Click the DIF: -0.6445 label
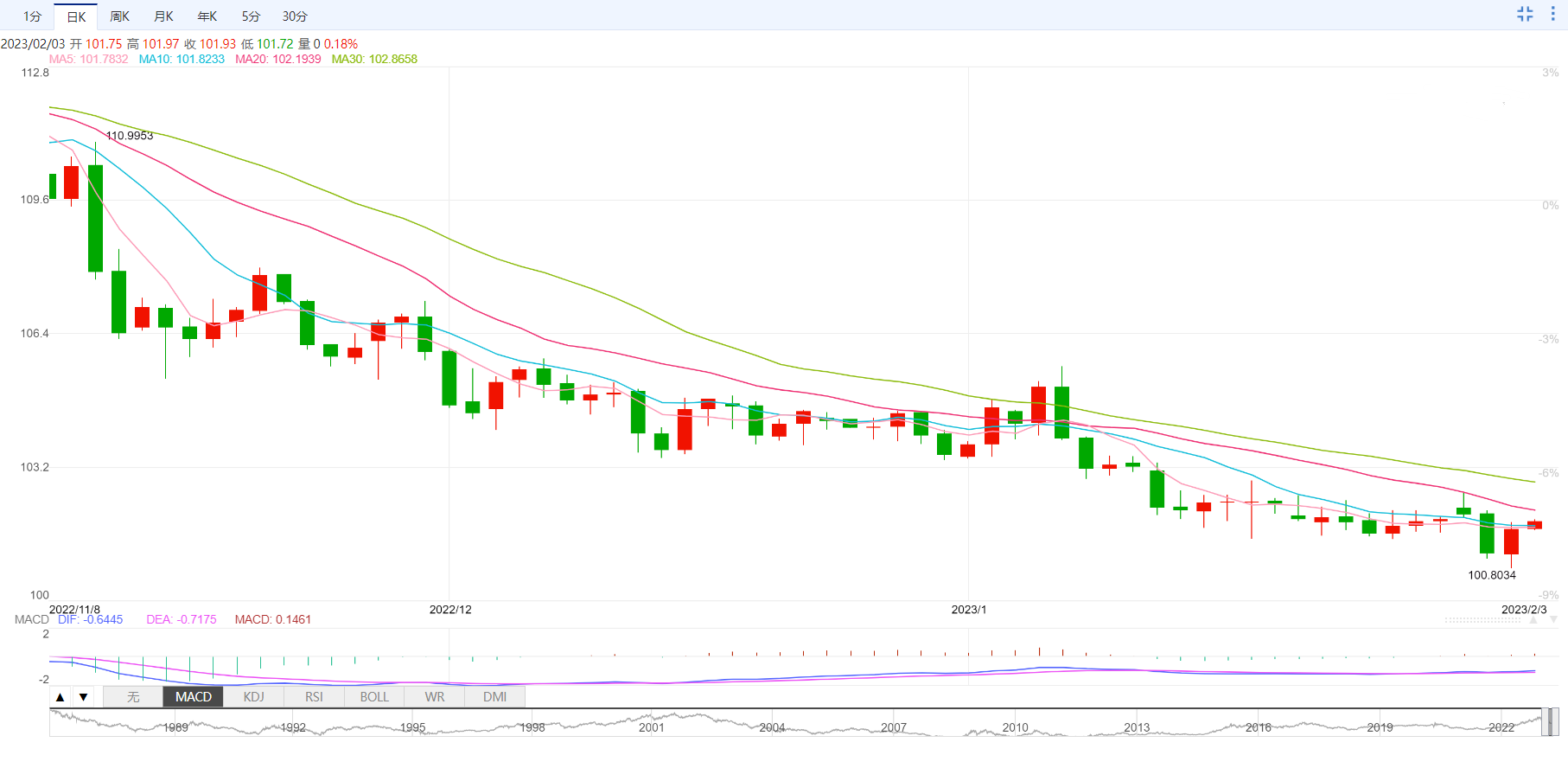1568x768 pixels. [90, 619]
